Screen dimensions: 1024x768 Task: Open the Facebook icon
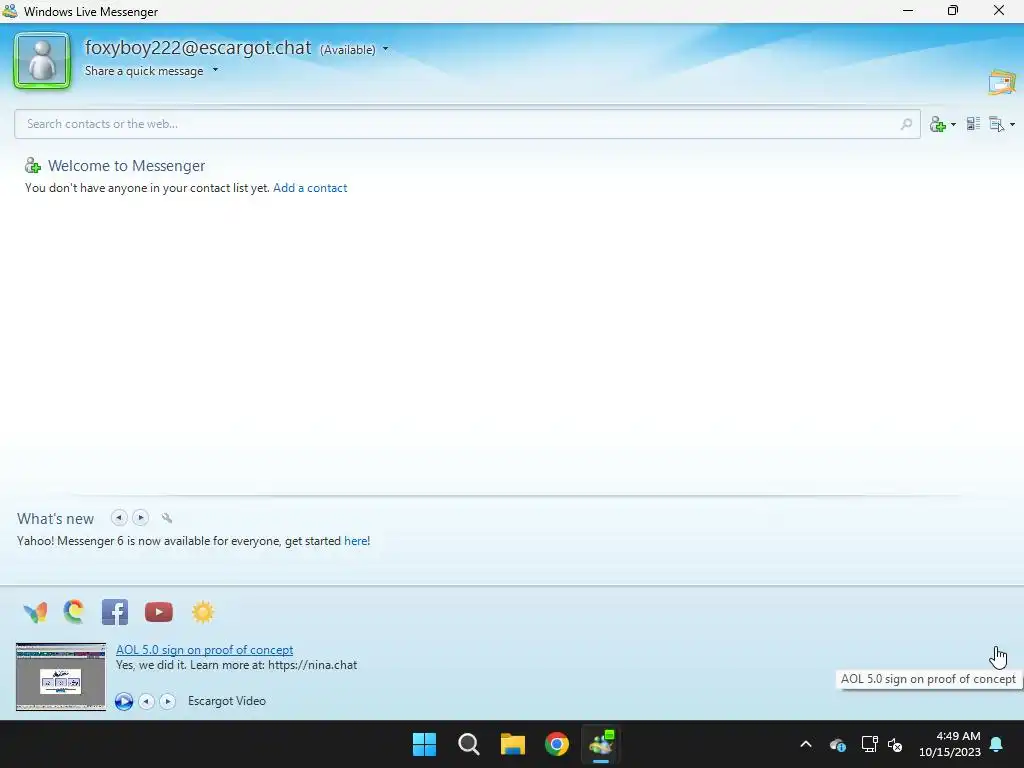click(x=115, y=613)
